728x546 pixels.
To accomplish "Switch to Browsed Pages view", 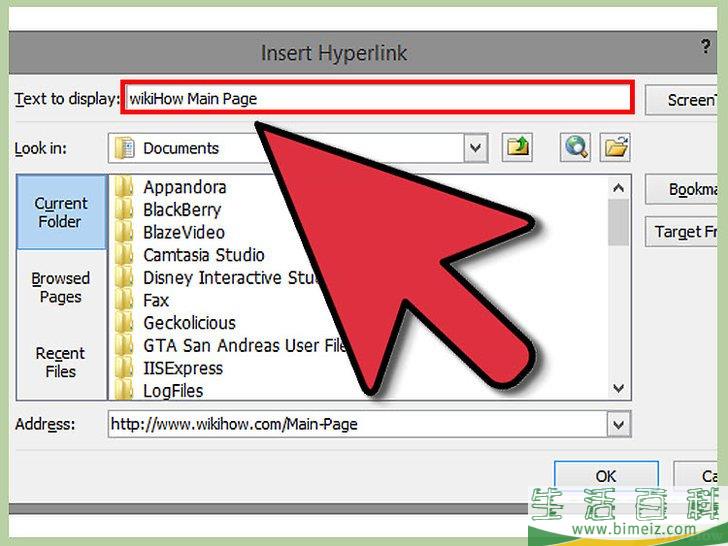I will [61, 287].
